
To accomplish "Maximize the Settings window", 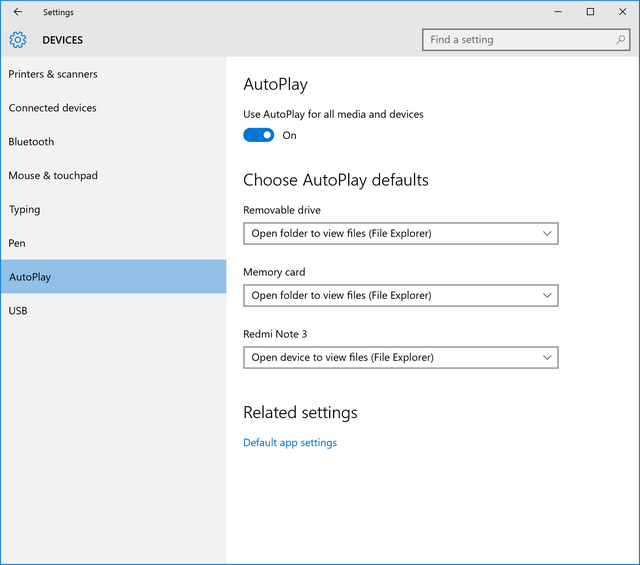I will [590, 12].
